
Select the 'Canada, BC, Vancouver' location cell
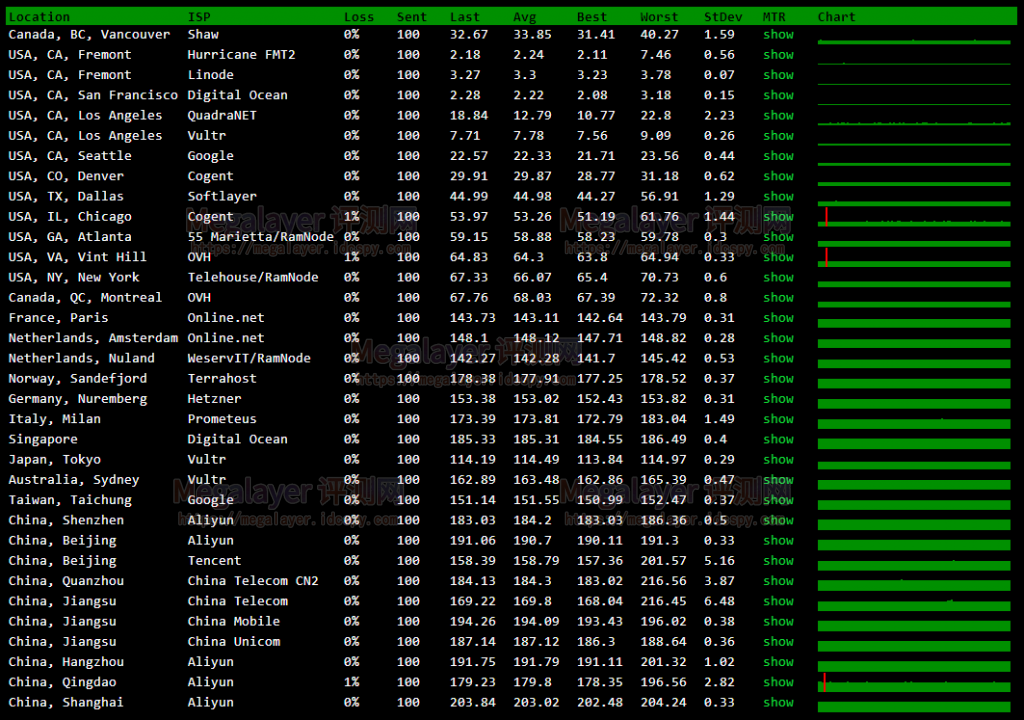click(89, 35)
